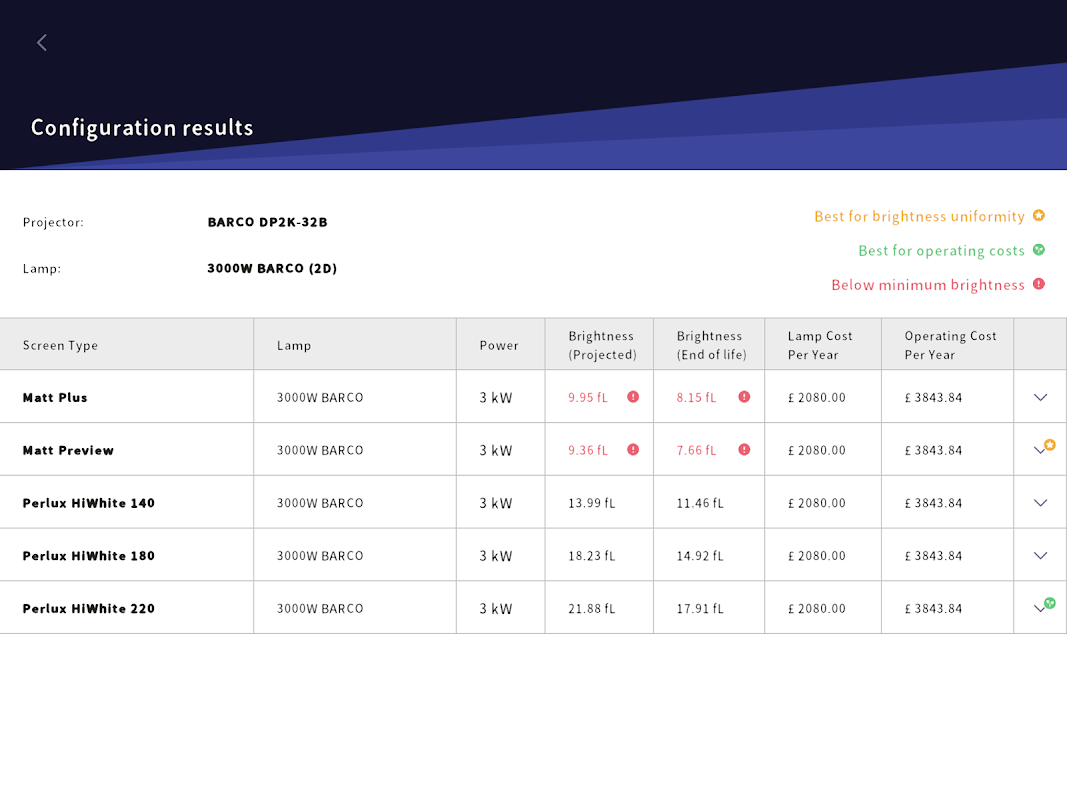Go back using the top-left arrow
1067x800 pixels.
(42, 43)
